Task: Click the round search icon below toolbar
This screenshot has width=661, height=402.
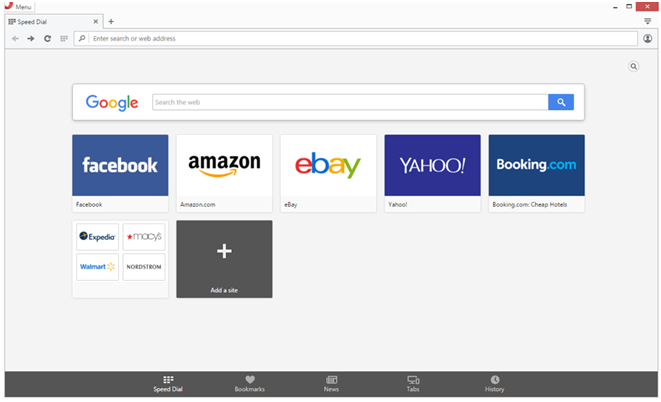Action: pos(633,66)
